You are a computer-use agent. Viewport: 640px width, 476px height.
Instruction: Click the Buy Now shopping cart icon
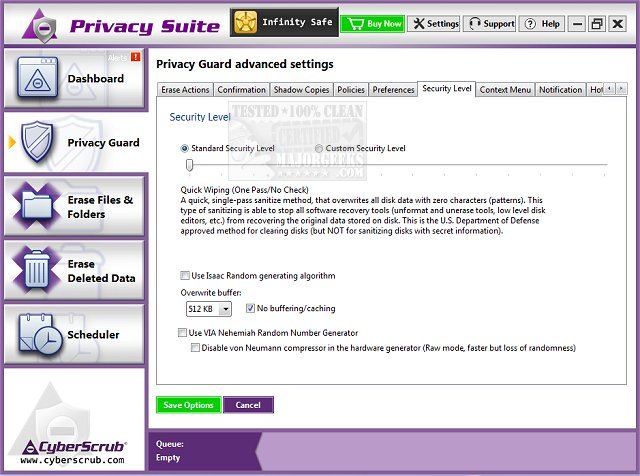[x=355, y=24]
